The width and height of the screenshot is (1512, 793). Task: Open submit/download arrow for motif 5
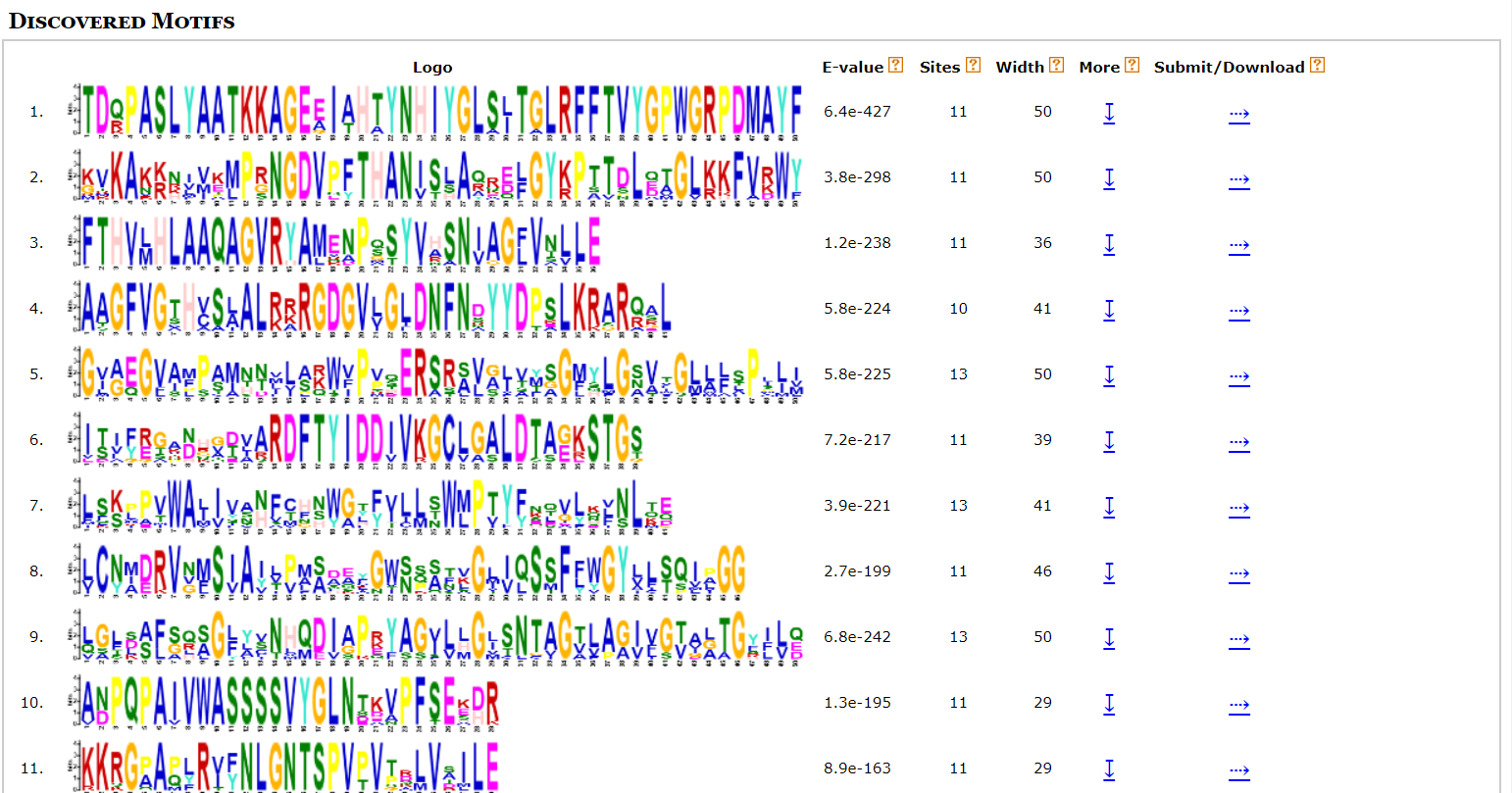tap(1239, 377)
